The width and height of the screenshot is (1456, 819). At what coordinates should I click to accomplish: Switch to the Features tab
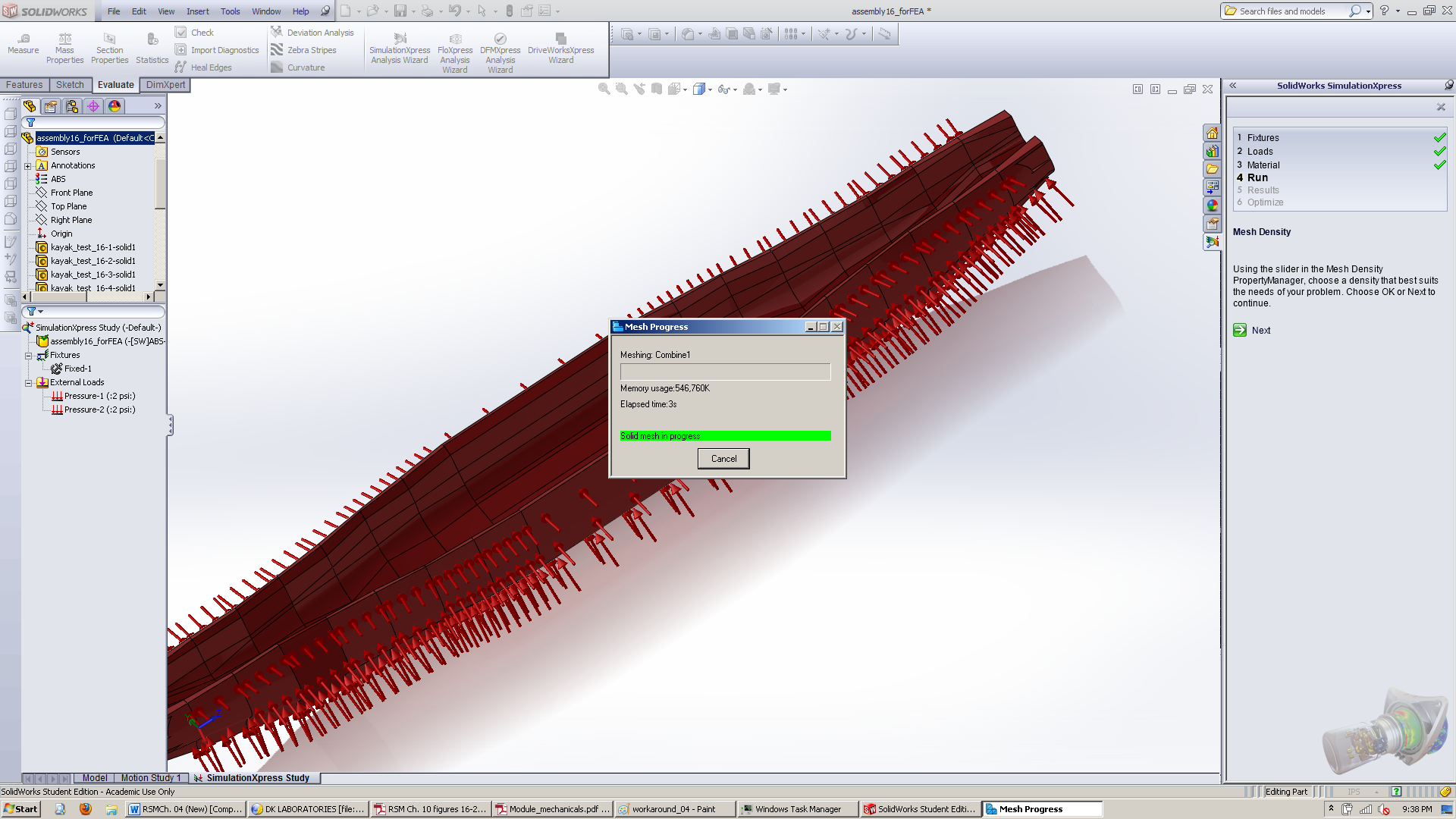click(x=24, y=85)
